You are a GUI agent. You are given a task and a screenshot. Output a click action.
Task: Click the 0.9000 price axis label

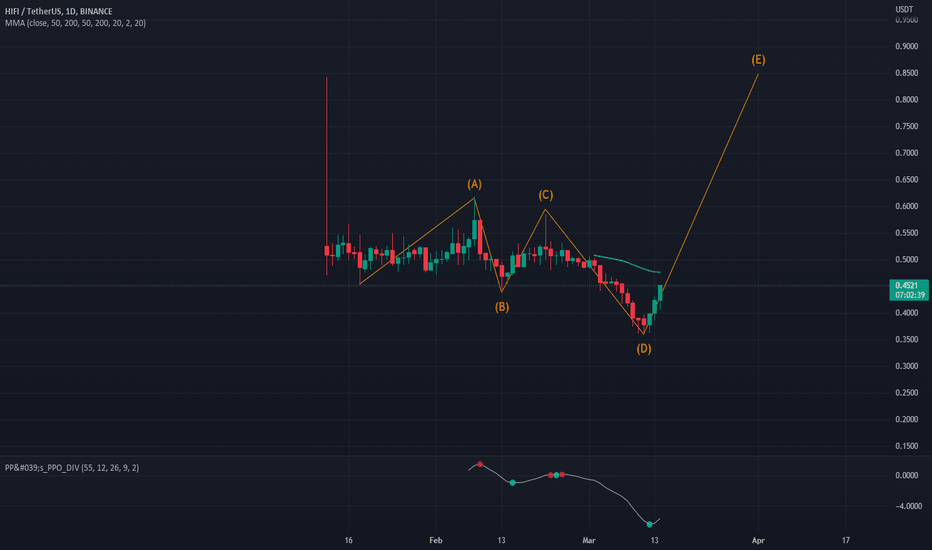point(906,46)
